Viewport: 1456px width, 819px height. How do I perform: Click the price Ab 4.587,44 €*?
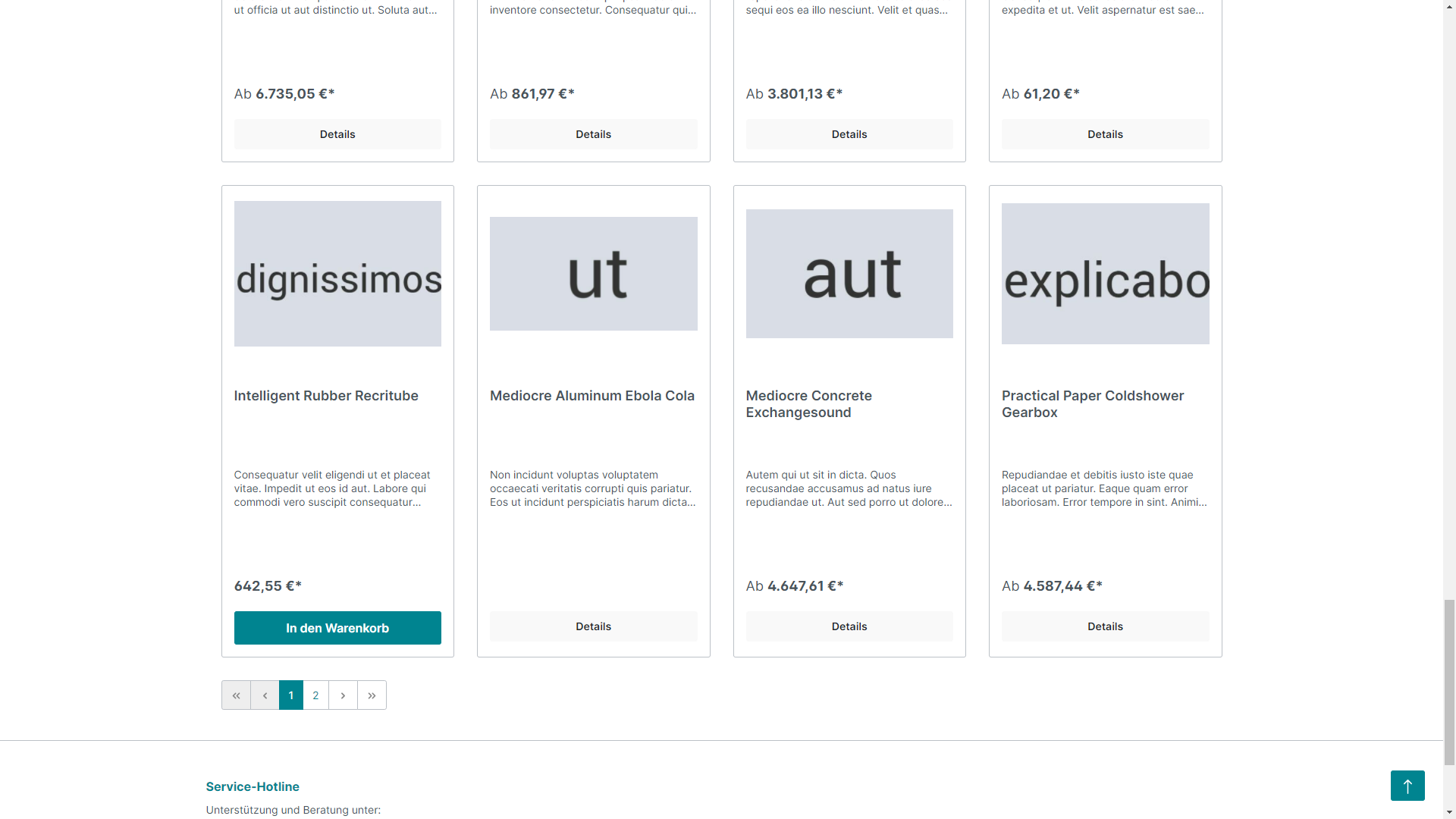[1052, 586]
